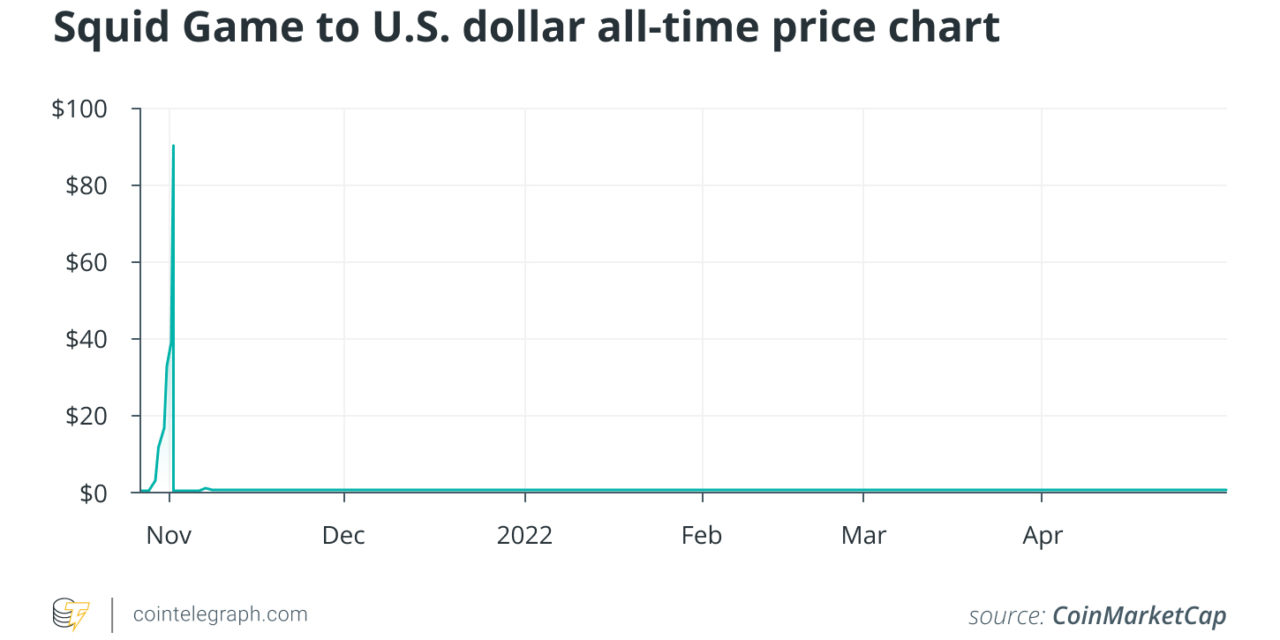This screenshot has width=1280, height=640.
Task: Click the CoinMarketCap source credit
Action: [1138, 616]
